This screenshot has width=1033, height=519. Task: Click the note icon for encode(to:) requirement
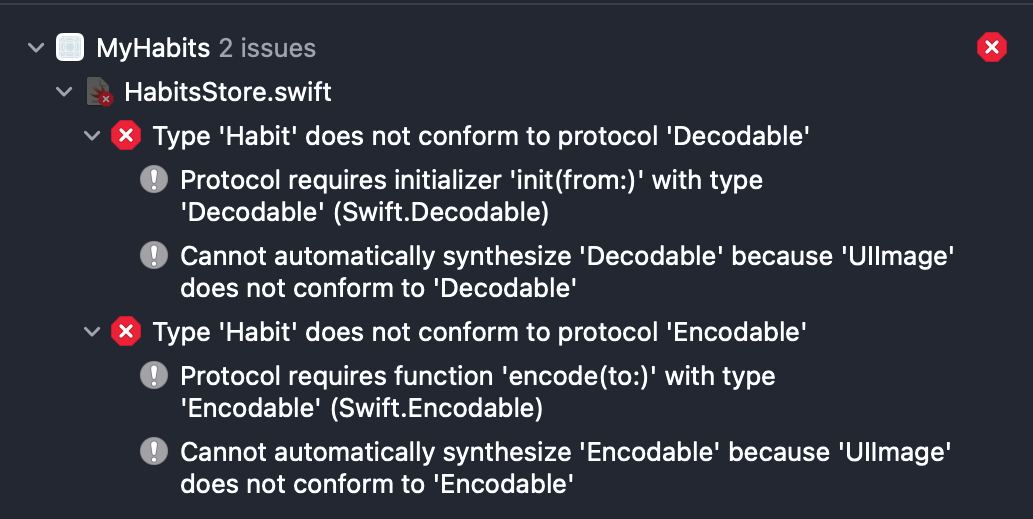(154, 375)
